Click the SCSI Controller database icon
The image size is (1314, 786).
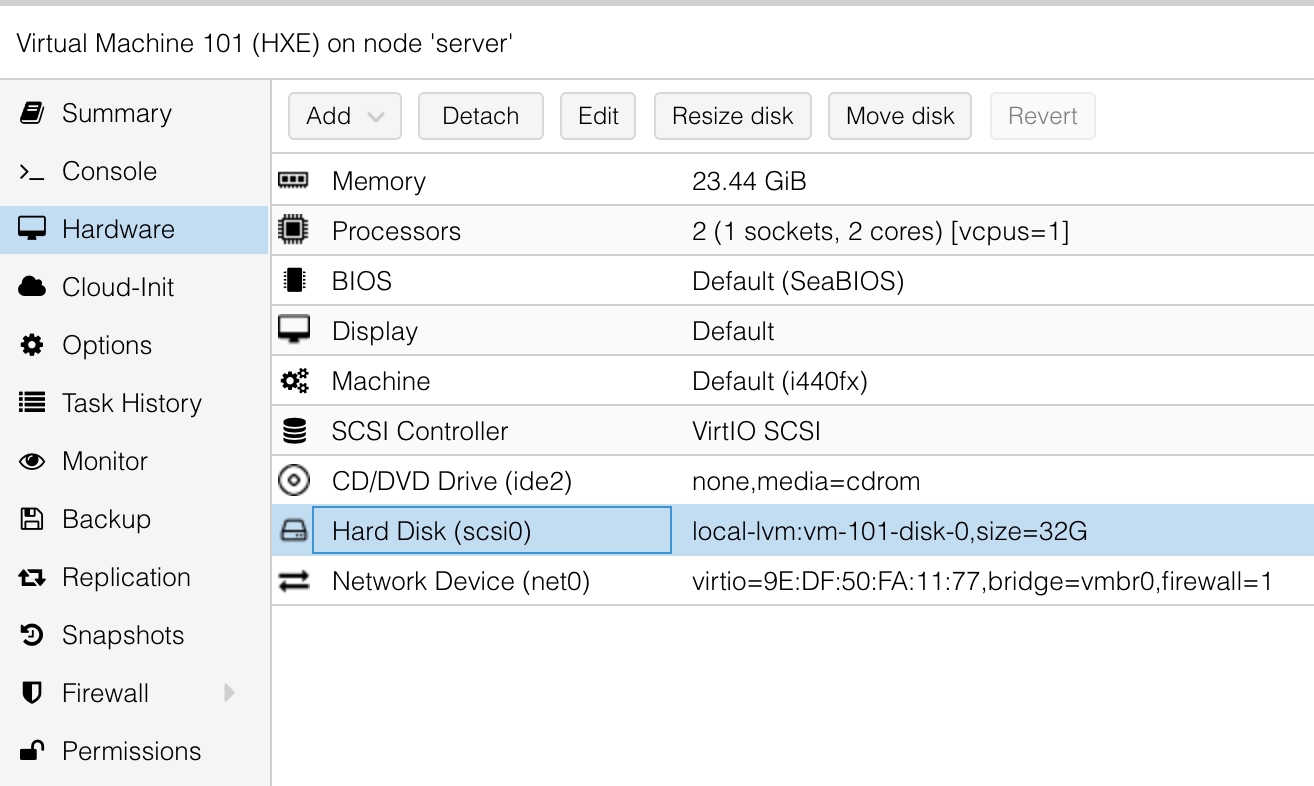click(x=293, y=431)
